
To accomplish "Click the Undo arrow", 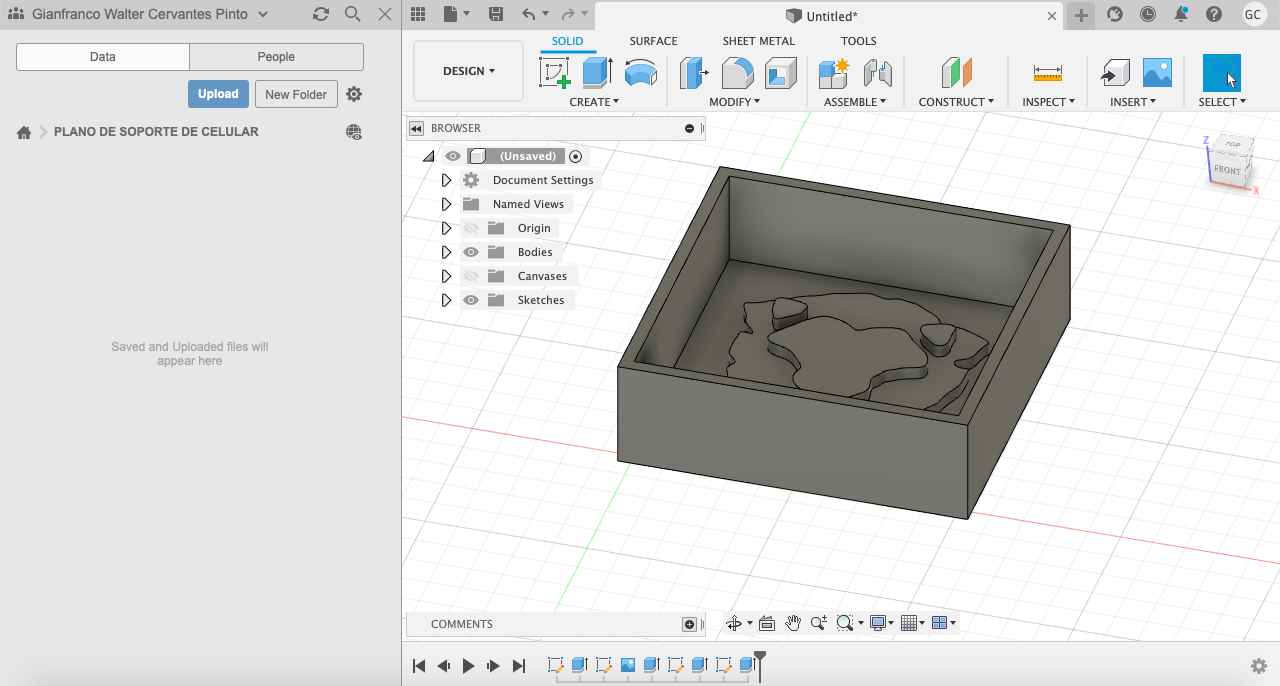I will [528, 14].
